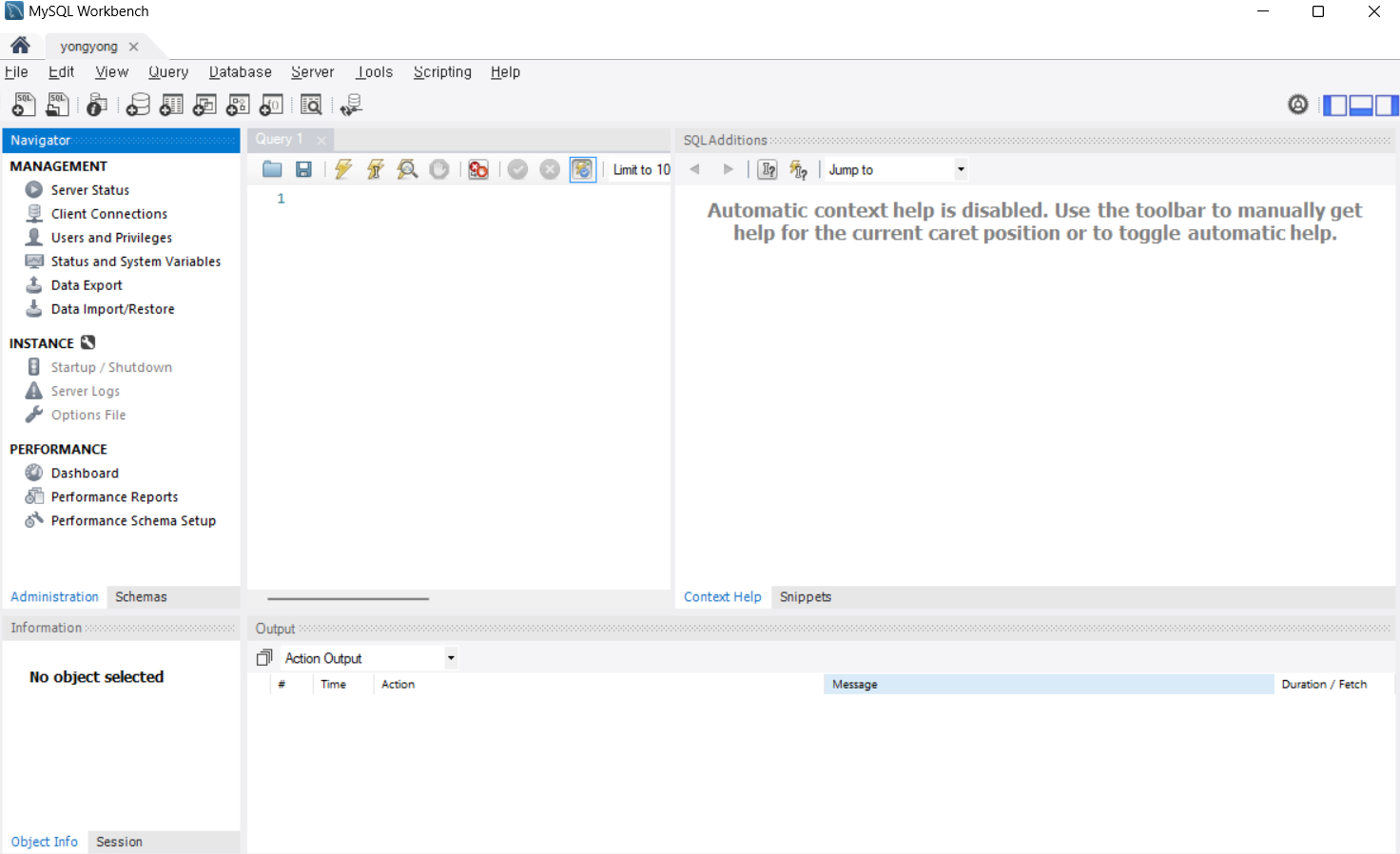Rollback transaction X icon

(550, 169)
